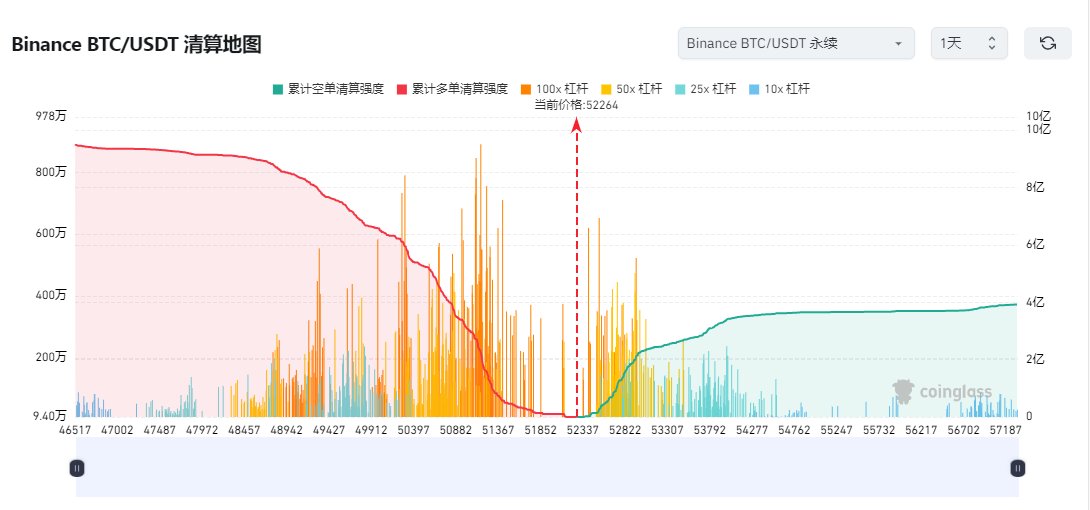This screenshot has width=1090, height=510.
Task: Click the 47487 x-axis price label
Action: tap(159, 430)
